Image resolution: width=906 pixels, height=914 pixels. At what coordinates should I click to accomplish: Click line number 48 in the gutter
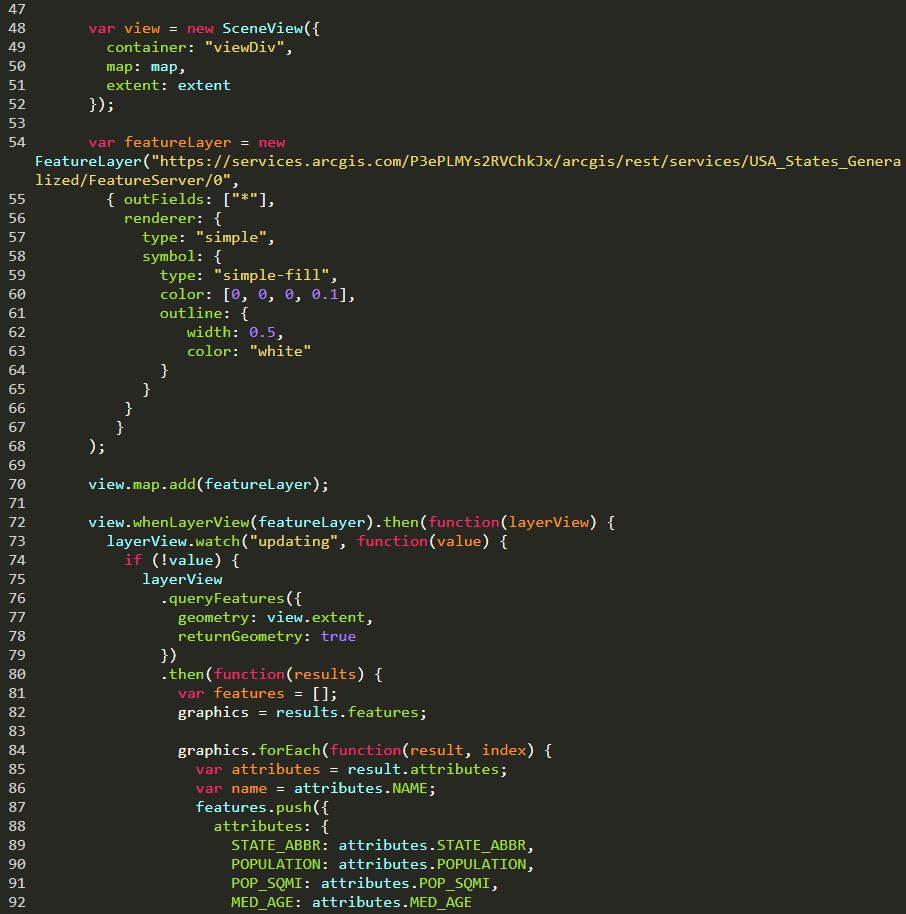pos(15,28)
